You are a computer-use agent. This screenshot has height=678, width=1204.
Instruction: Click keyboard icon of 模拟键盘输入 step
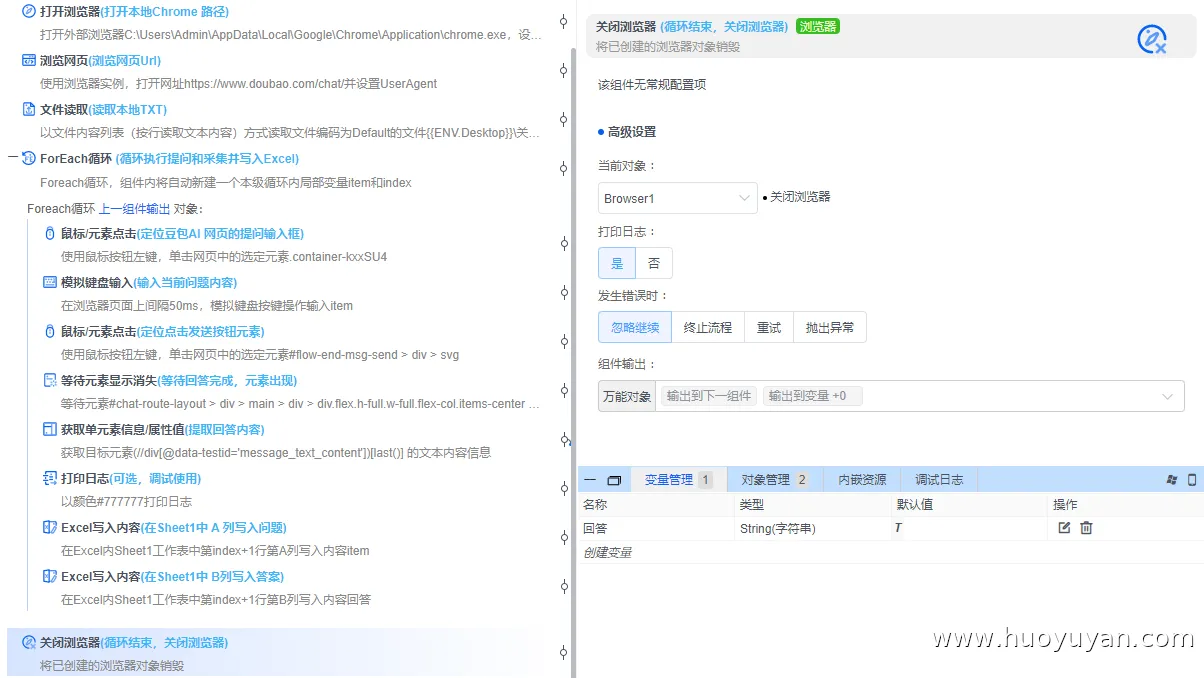[50, 282]
